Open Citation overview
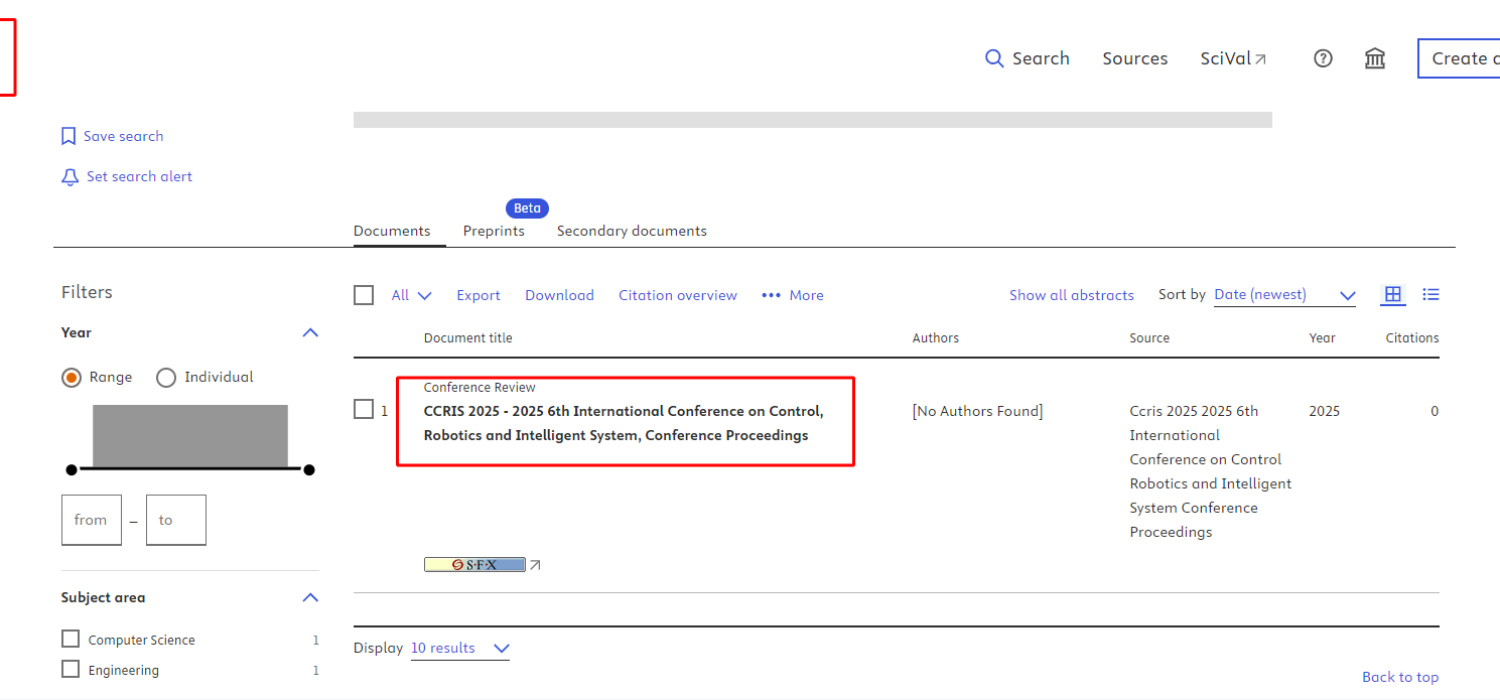Image resolution: width=1500 pixels, height=700 pixels. [678, 295]
